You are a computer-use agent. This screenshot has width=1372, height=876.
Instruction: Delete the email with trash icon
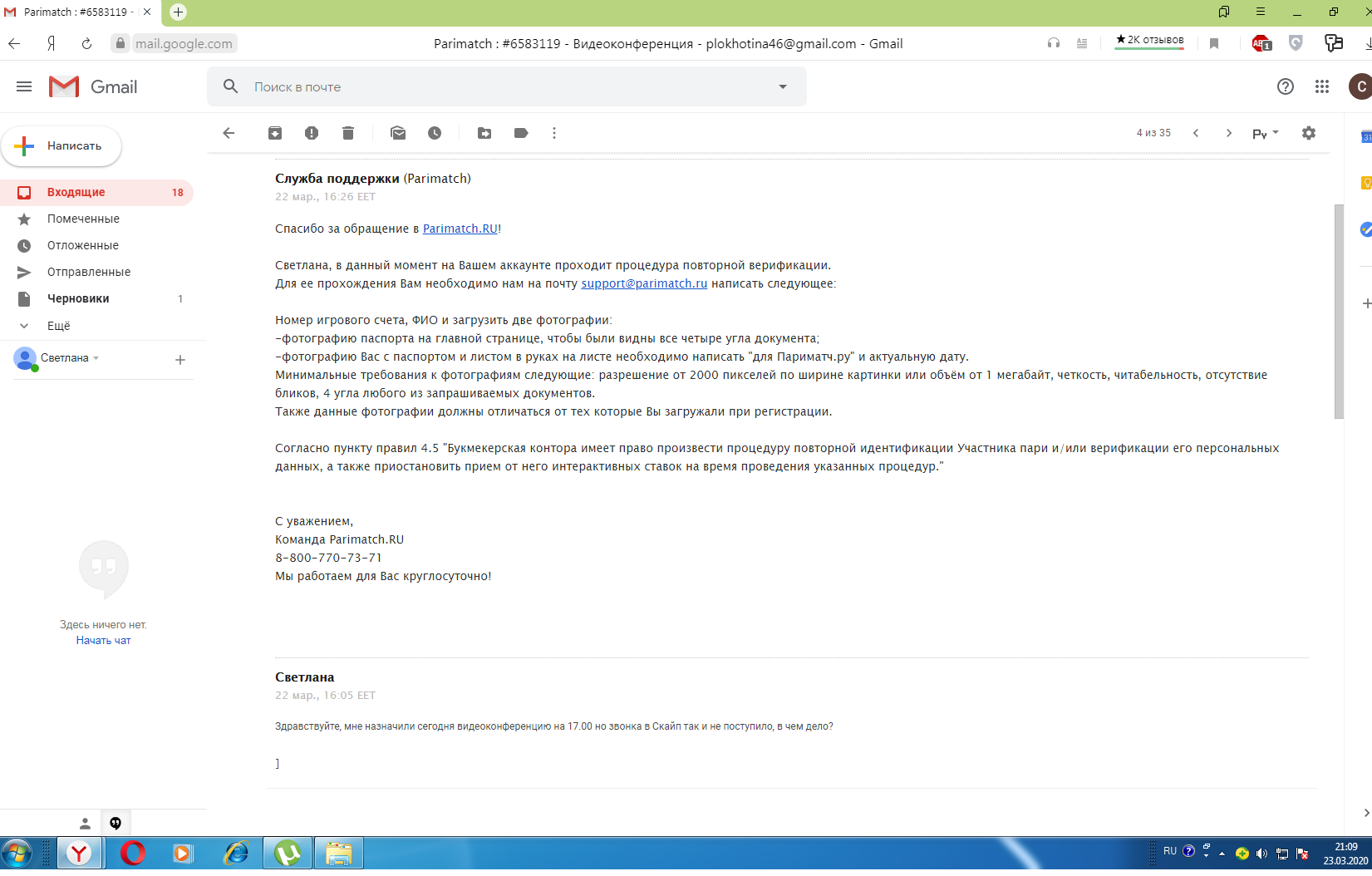tap(348, 133)
